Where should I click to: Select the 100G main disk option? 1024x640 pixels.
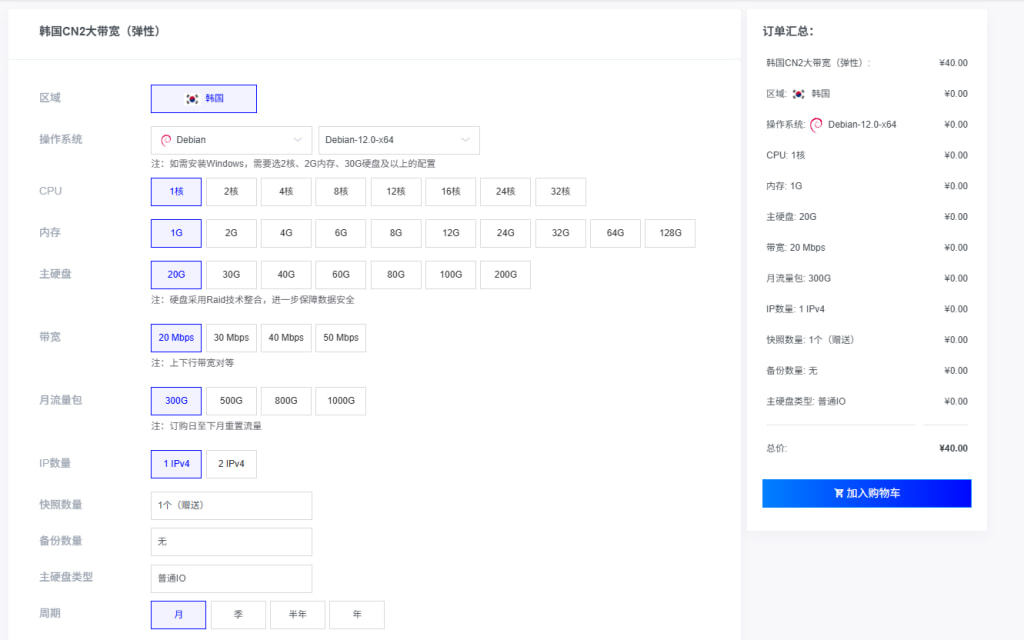[450, 274]
